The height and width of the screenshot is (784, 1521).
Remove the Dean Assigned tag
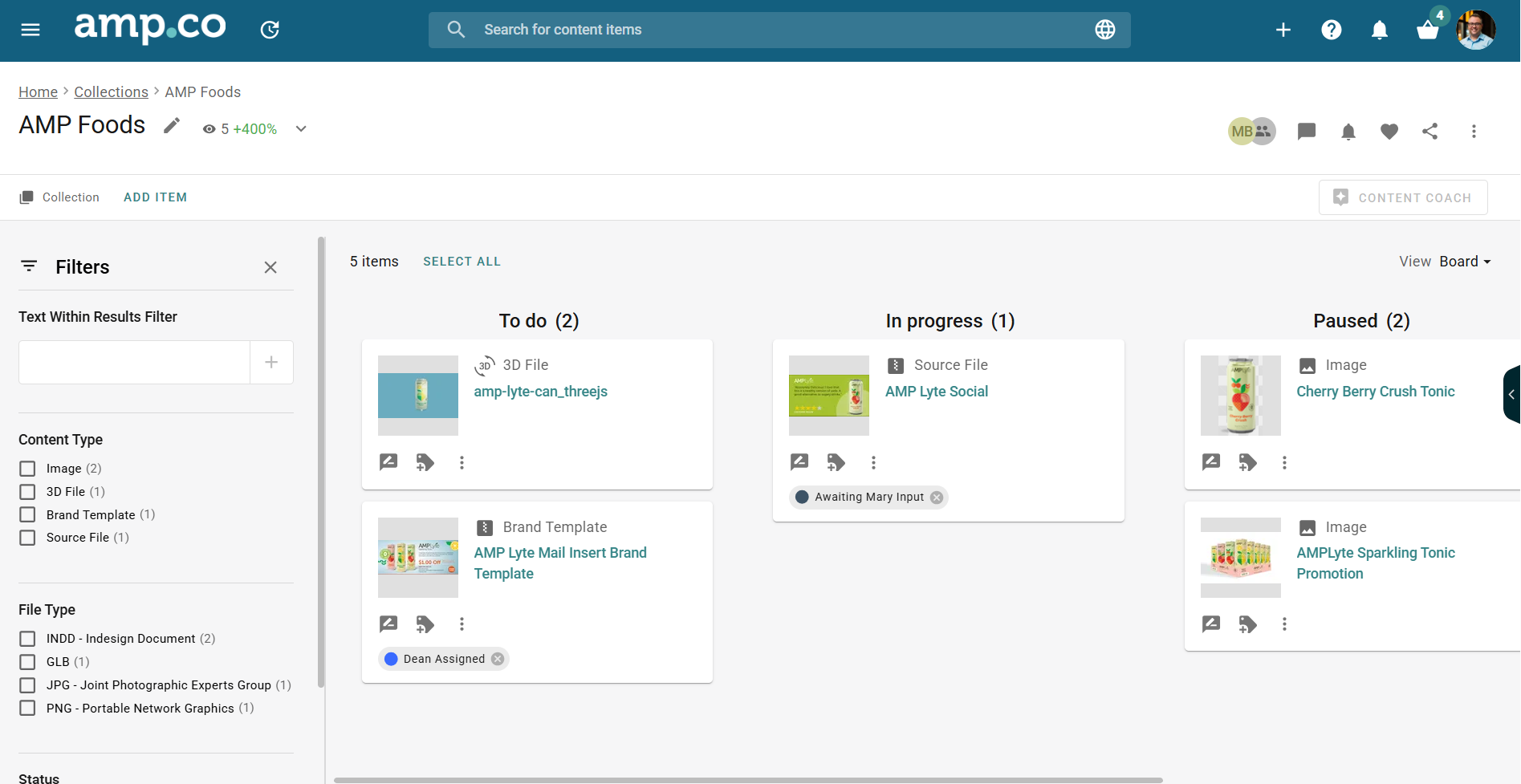pyautogui.click(x=498, y=659)
